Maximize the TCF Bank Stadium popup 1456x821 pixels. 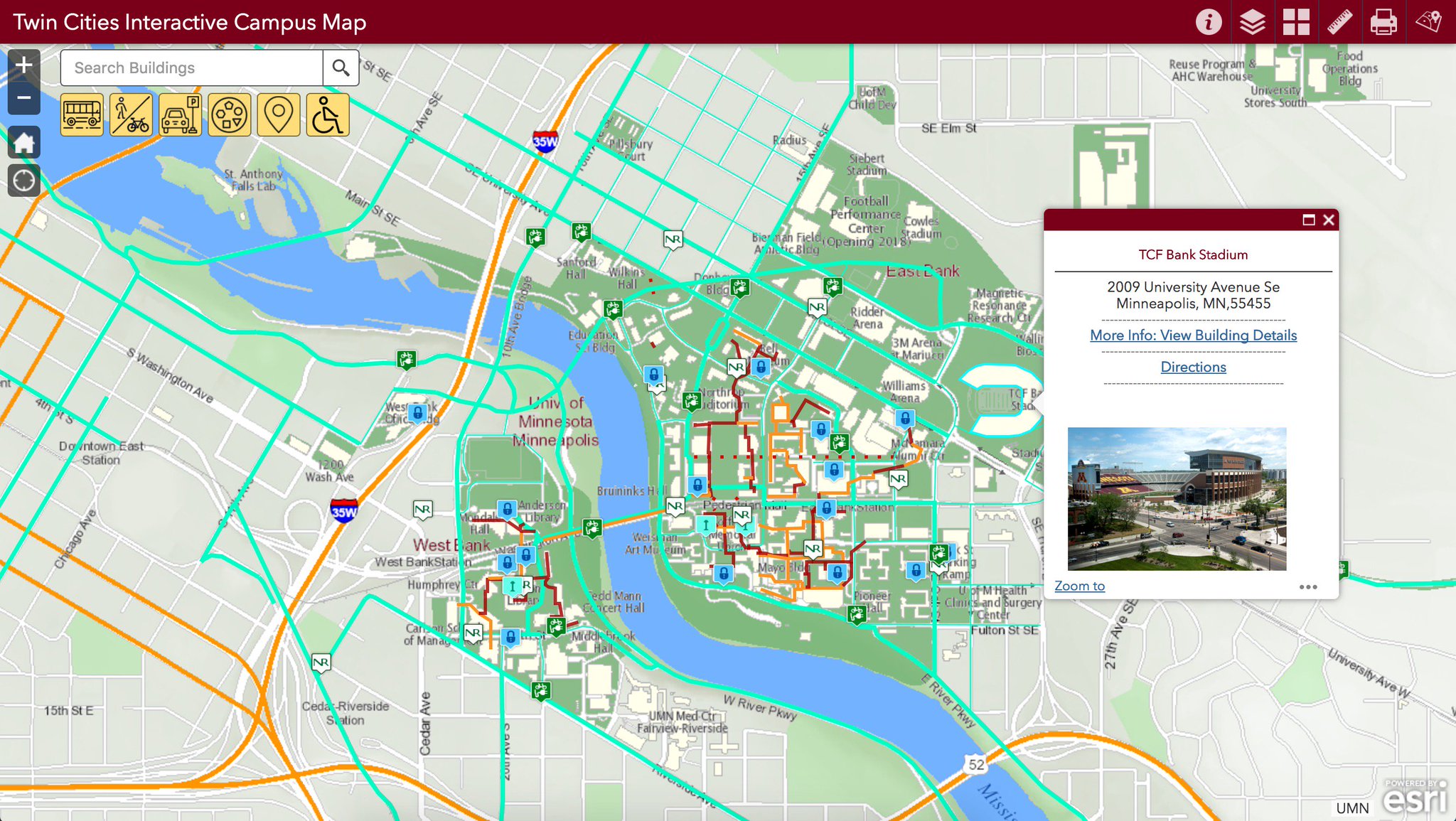pyautogui.click(x=1308, y=220)
